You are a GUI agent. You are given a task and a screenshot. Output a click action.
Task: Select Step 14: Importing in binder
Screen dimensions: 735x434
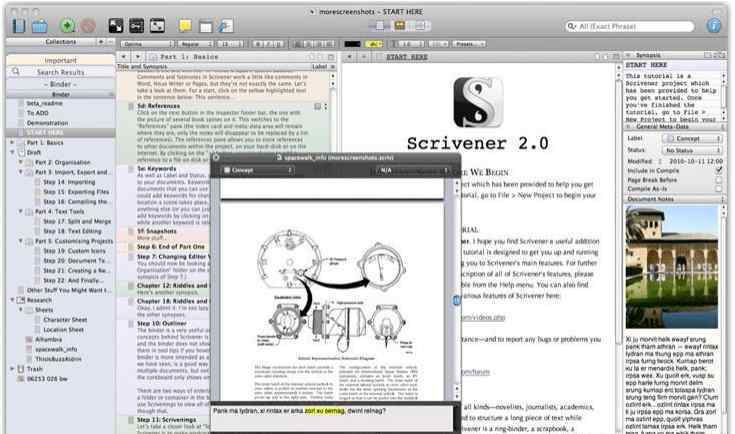69,182
